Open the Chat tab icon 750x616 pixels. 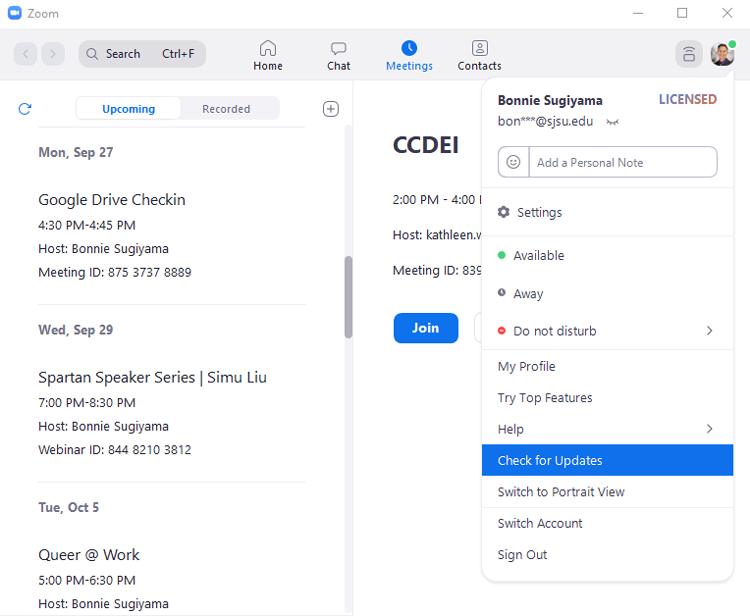[x=339, y=48]
